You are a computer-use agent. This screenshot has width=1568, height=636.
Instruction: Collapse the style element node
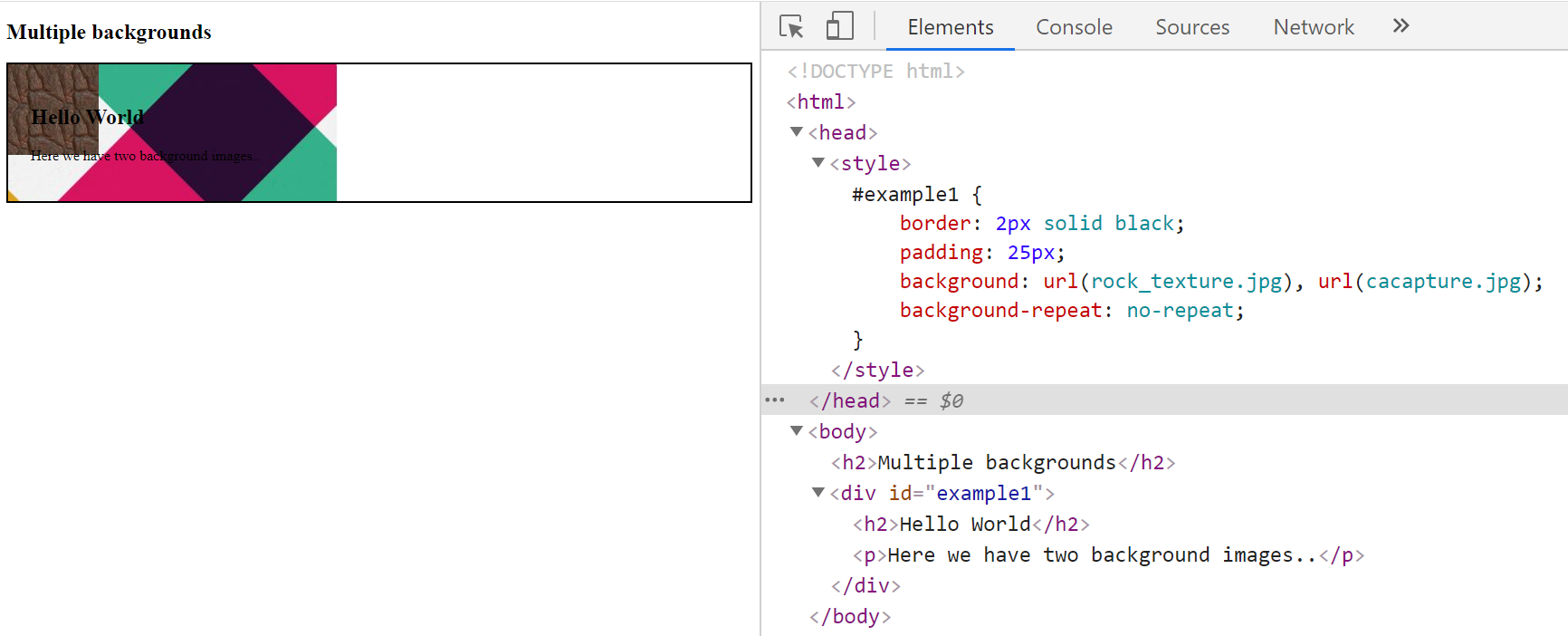click(818, 163)
